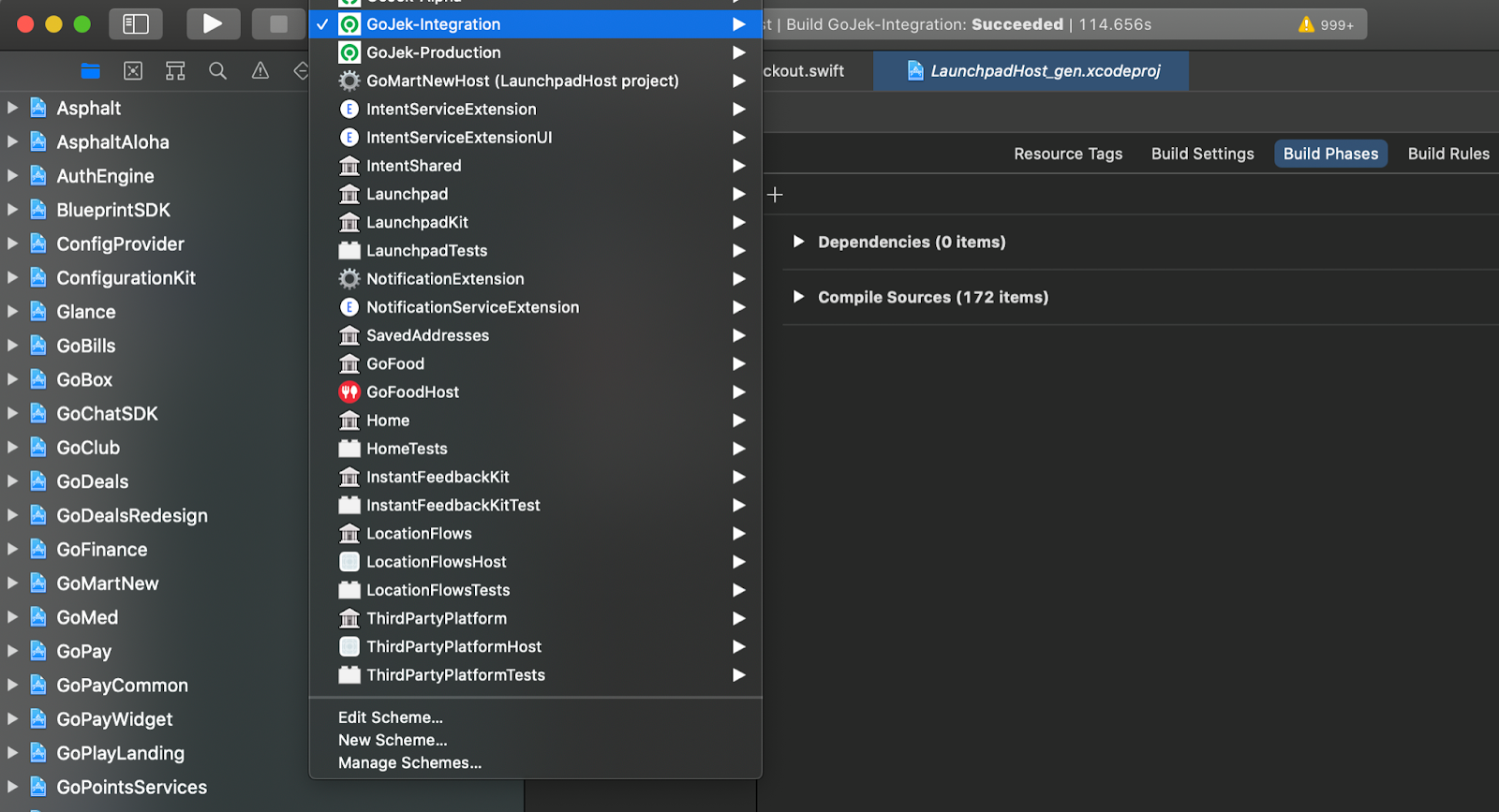Image resolution: width=1499 pixels, height=812 pixels.
Task: Click the Asphalt project file icon
Action: (x=38, y=108)
